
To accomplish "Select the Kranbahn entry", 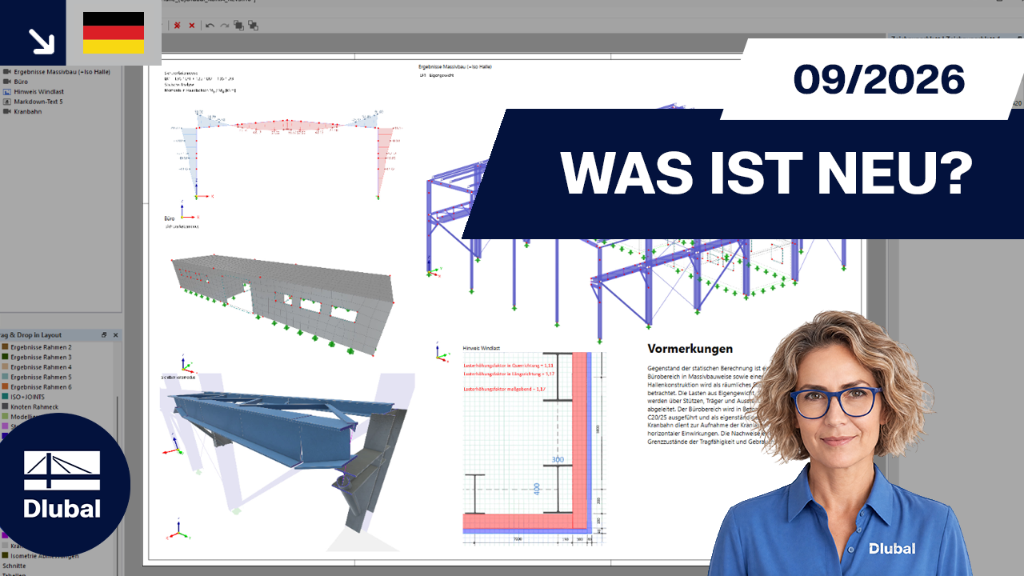I will (x=28, y=111).
